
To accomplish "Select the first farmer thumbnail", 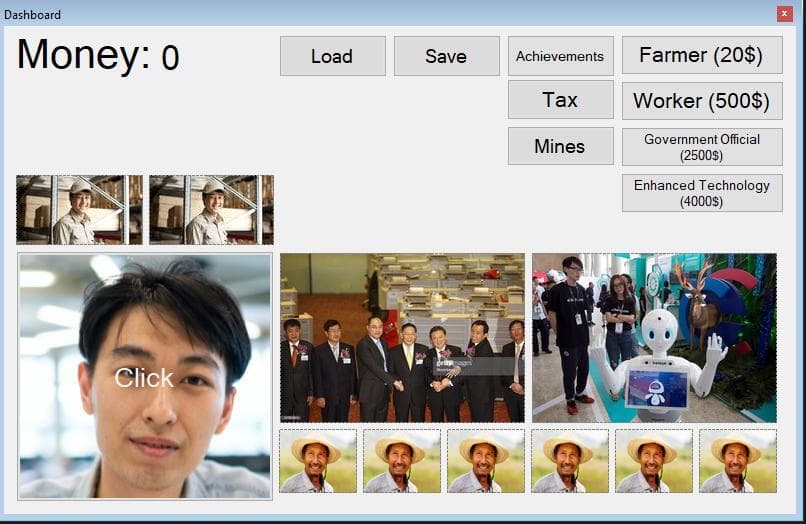I will click(318, 461).
